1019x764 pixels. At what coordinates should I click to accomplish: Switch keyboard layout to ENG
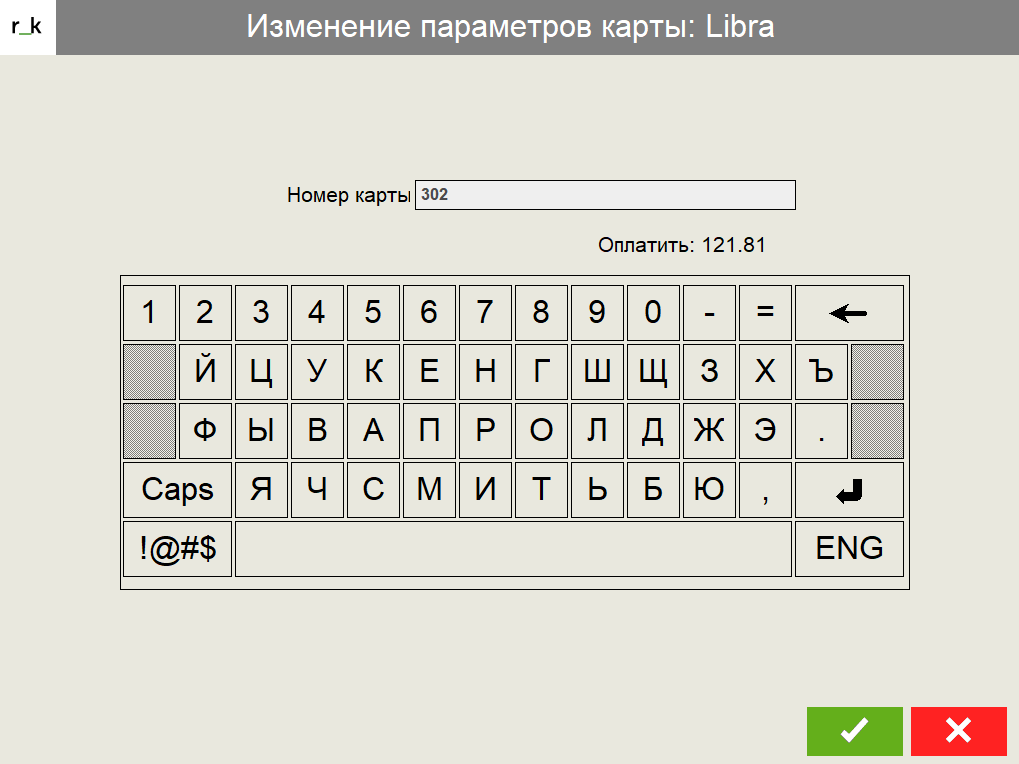pyautogui.click(x=849, y=549)
